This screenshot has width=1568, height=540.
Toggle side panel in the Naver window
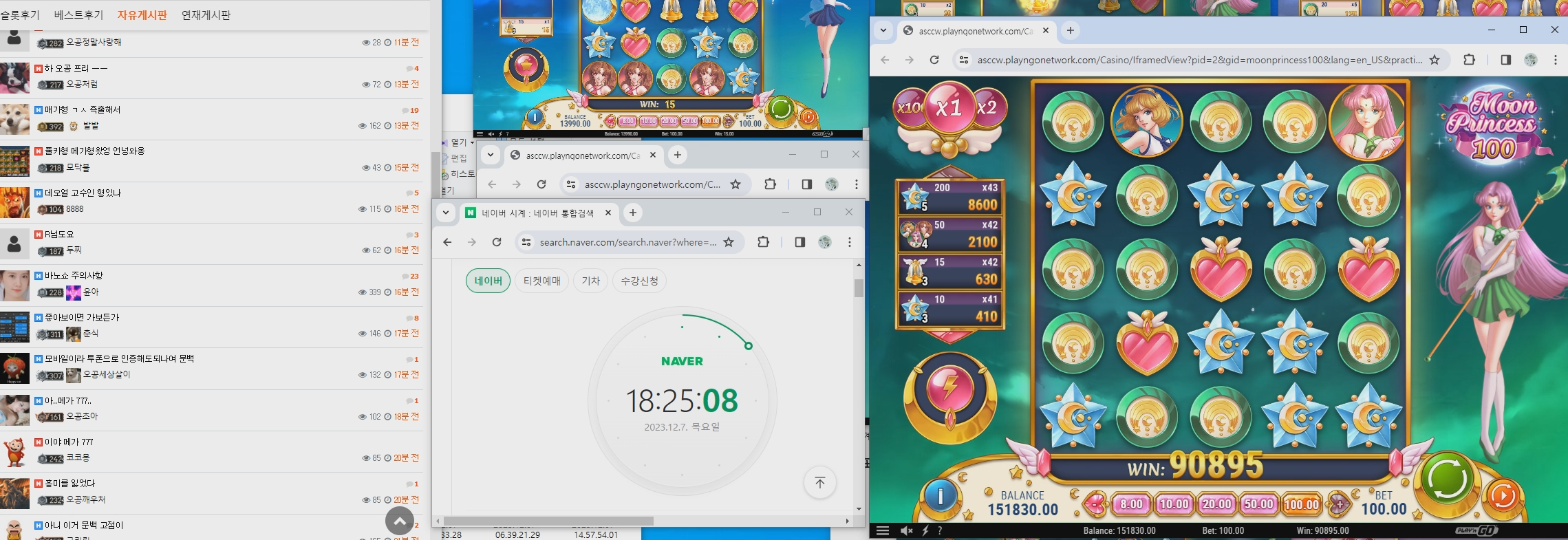[x=799, y=242]
